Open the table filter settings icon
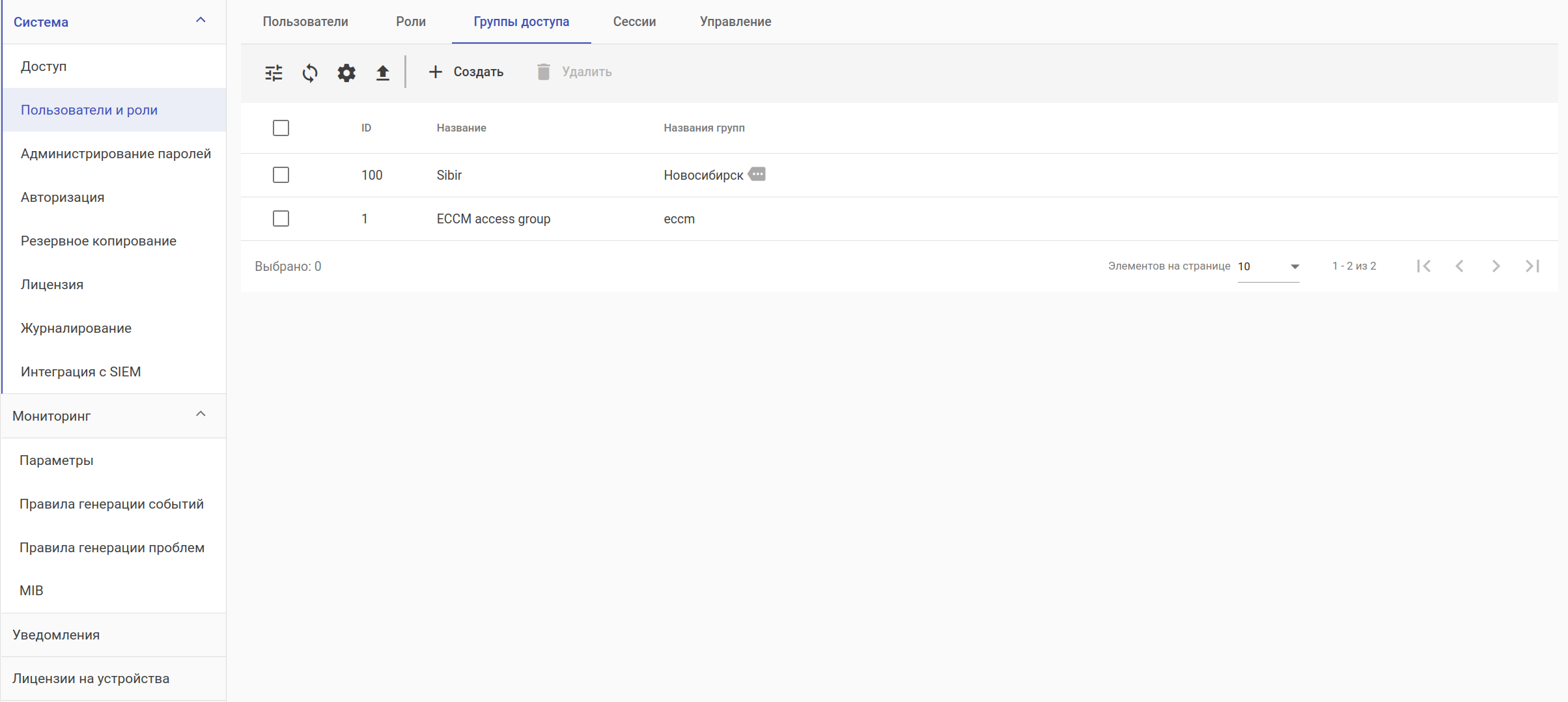 (273, 72)
